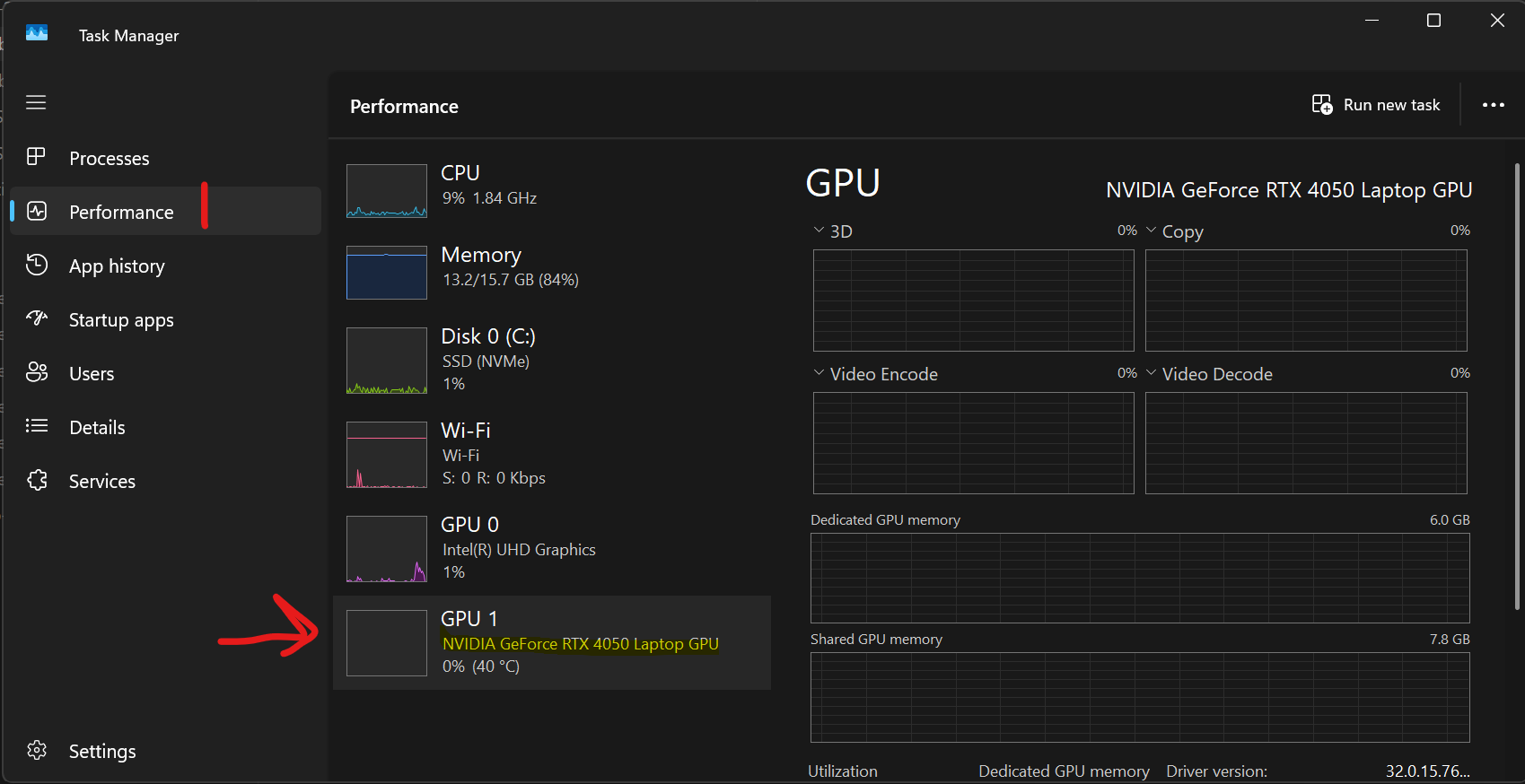Open the Details list icon
1525x784 pixels.
(x=36, y=426)
